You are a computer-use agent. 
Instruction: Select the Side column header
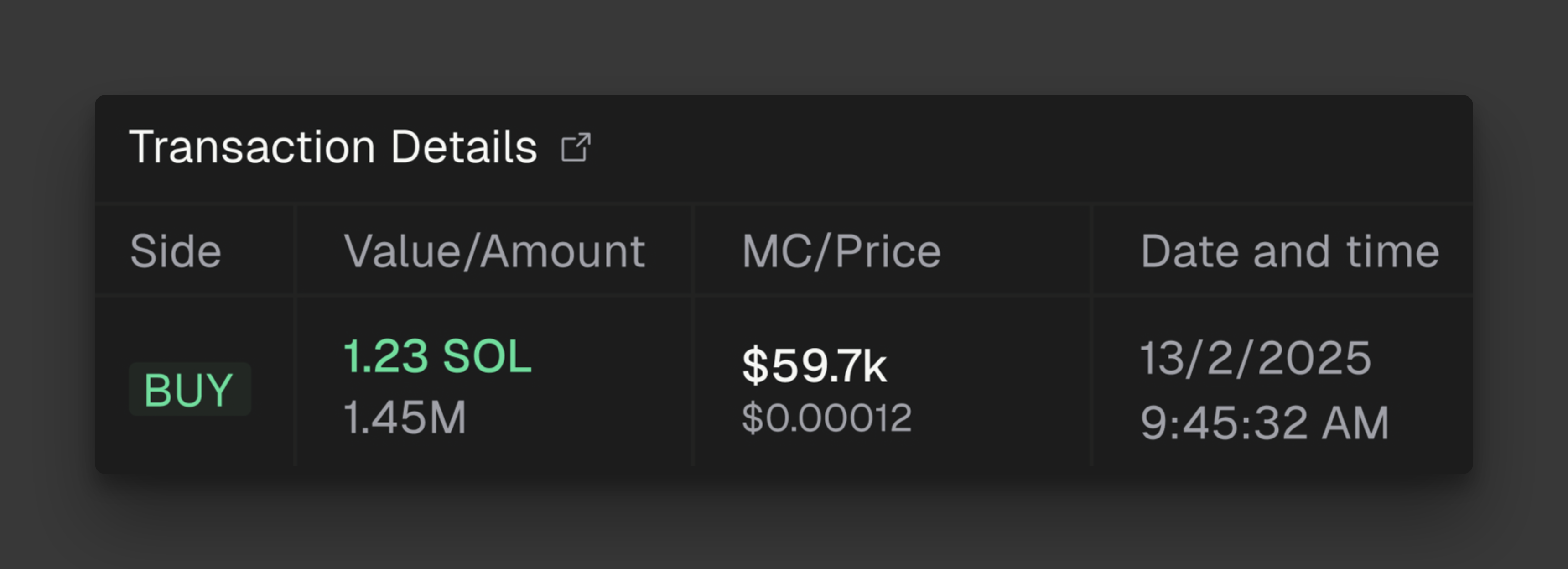click(x=175, y=251)
